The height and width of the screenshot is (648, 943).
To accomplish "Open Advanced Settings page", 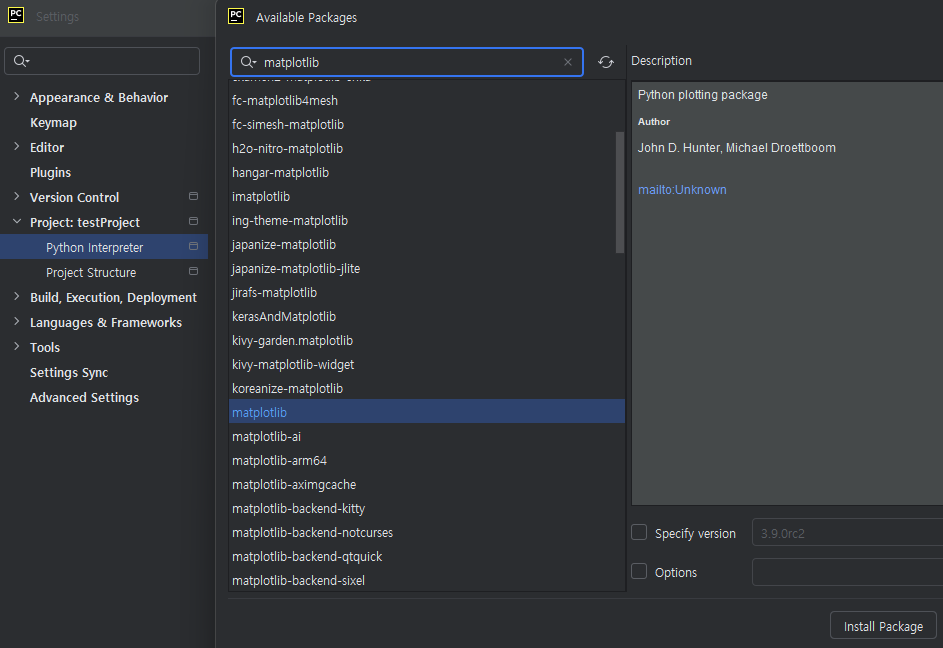I will [x=84, y=398].
